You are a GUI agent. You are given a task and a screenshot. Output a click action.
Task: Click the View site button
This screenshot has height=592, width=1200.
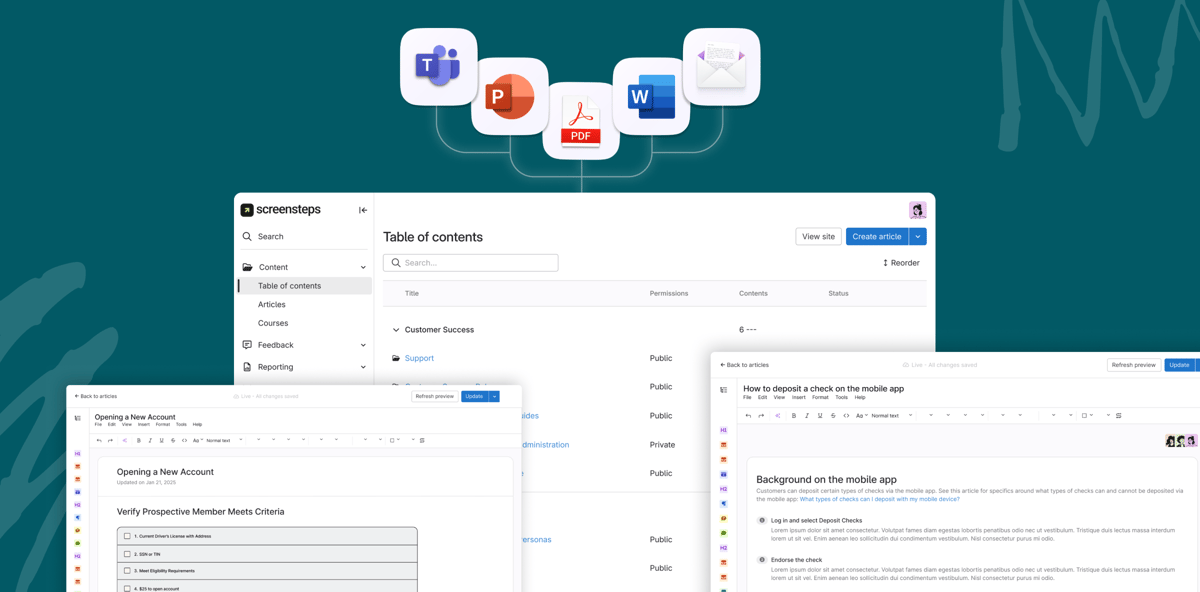[x=818, y=237]
